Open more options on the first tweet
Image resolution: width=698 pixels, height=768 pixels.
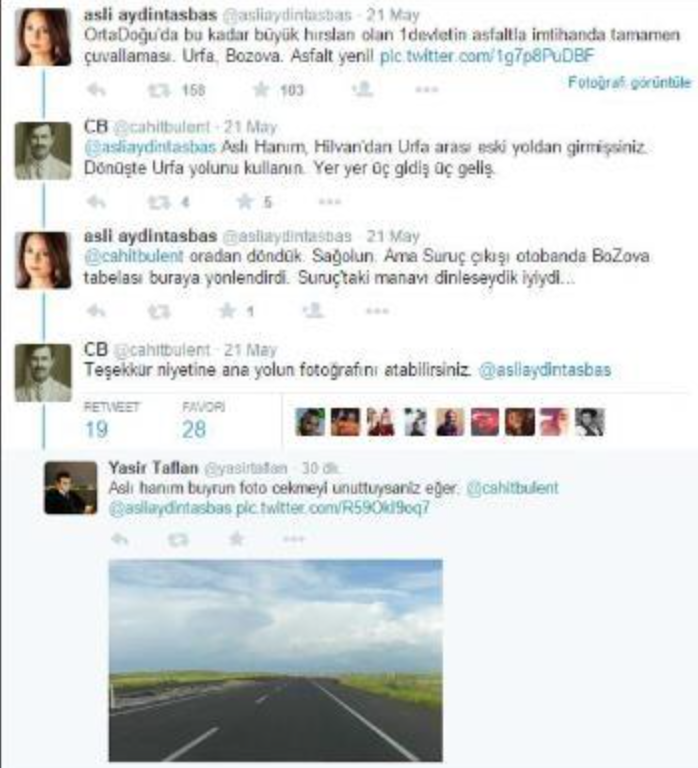tap(427, 90)
